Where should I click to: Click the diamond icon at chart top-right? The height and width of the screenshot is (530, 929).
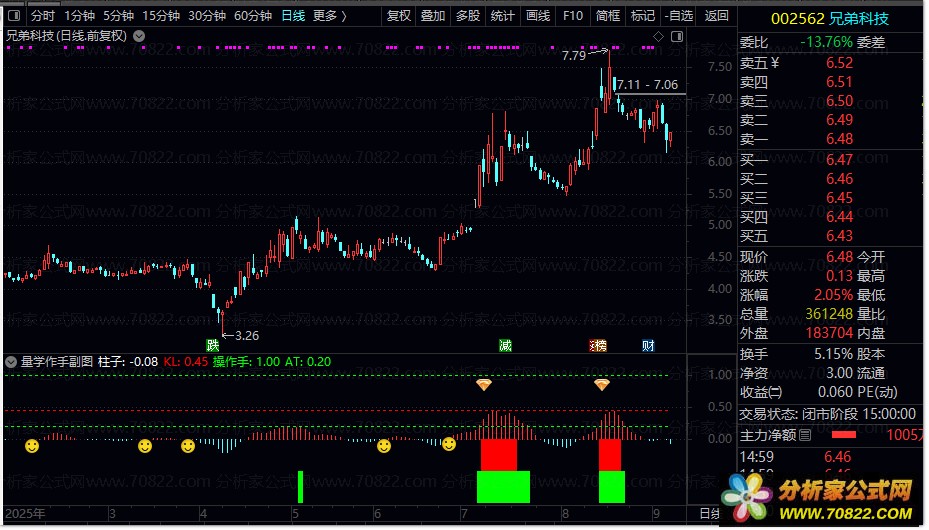click(x=658, y=37)
